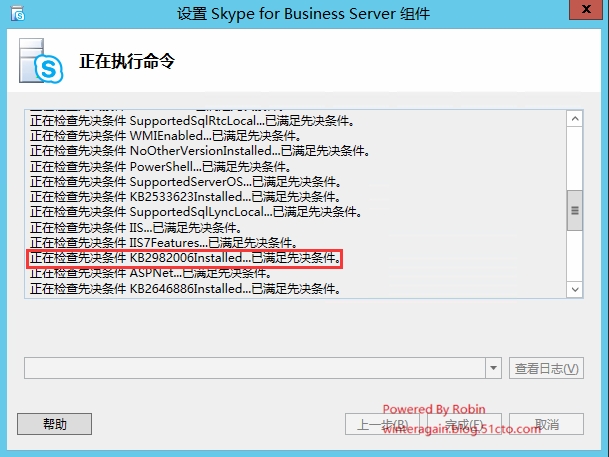Viewport: 609px width, 457px height.
Task: Select the IIS...已满足先决条件 line
Action: [x=136, y=228]
